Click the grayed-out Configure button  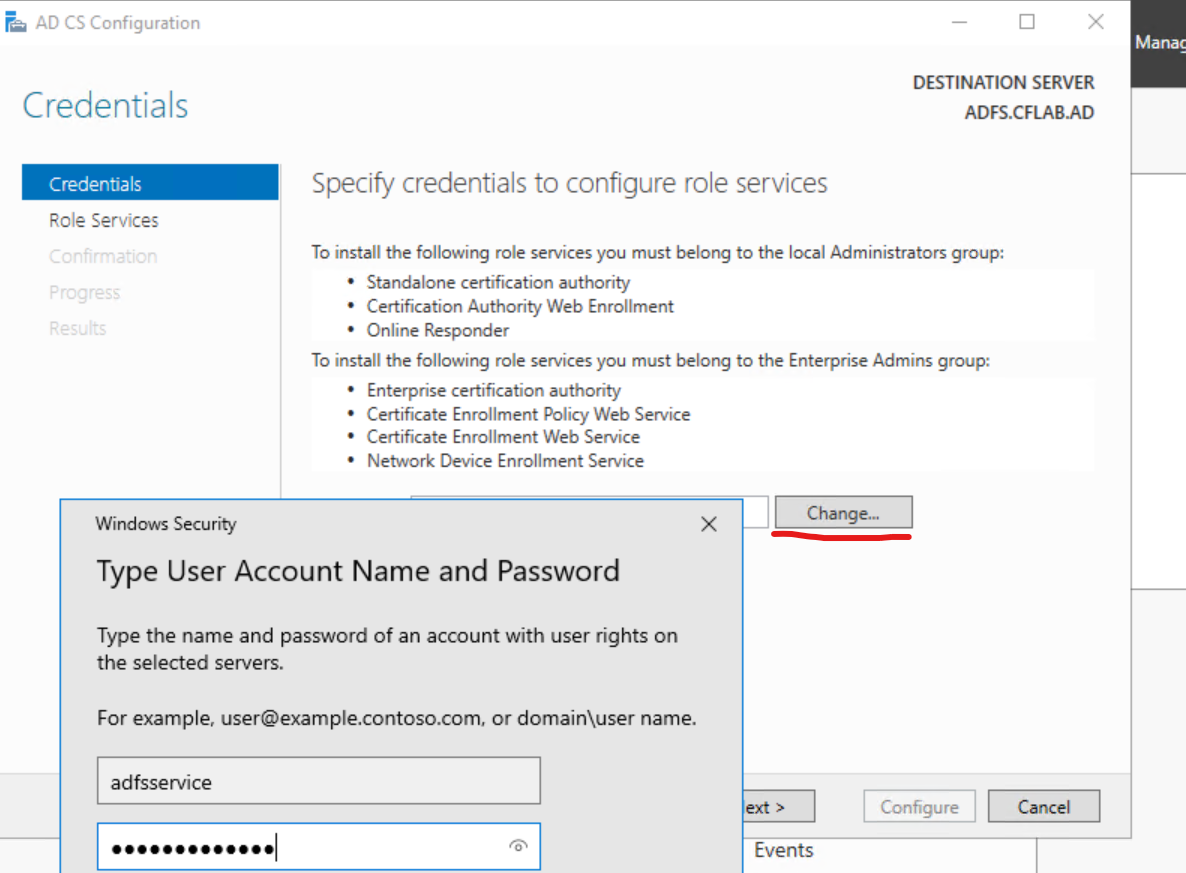pos(919,806)
